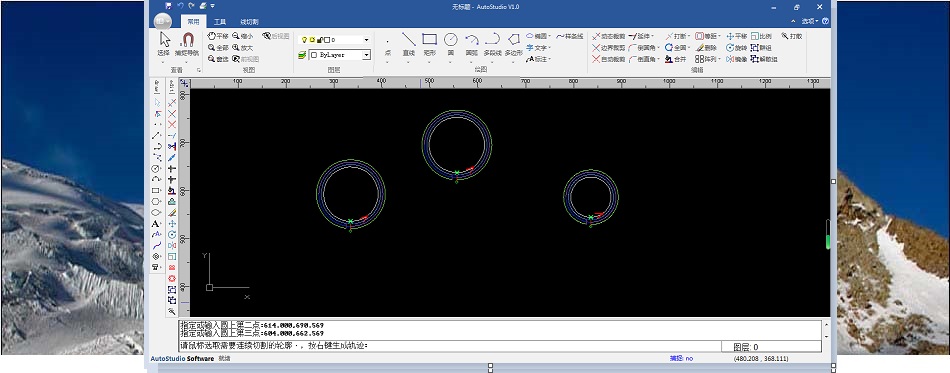Select the Polygon (多边形) tool

[x=514, y=44]
